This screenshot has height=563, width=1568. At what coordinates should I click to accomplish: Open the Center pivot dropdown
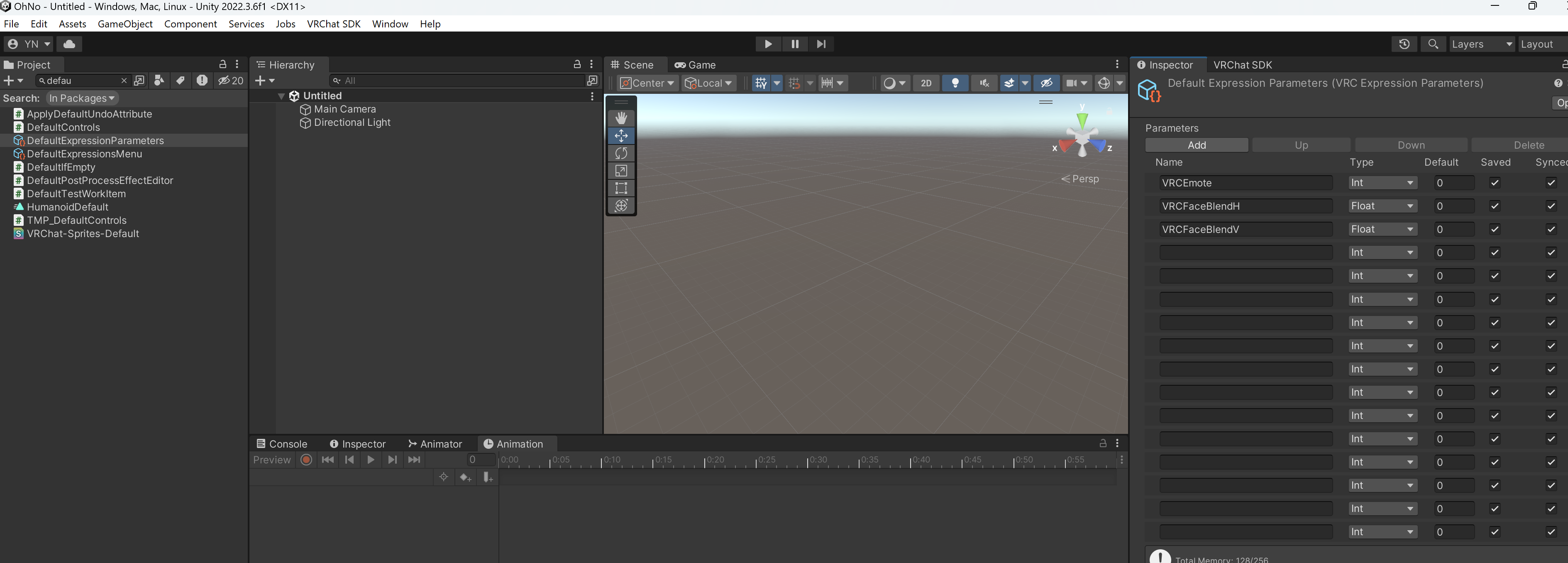click(x=647, y=83)
